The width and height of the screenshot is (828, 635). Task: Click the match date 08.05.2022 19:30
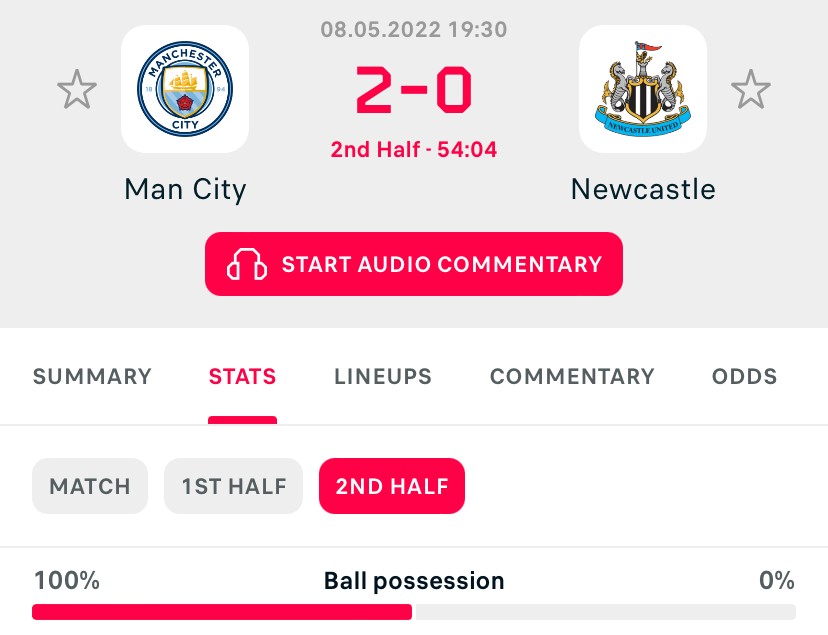(x=414, y=29)
